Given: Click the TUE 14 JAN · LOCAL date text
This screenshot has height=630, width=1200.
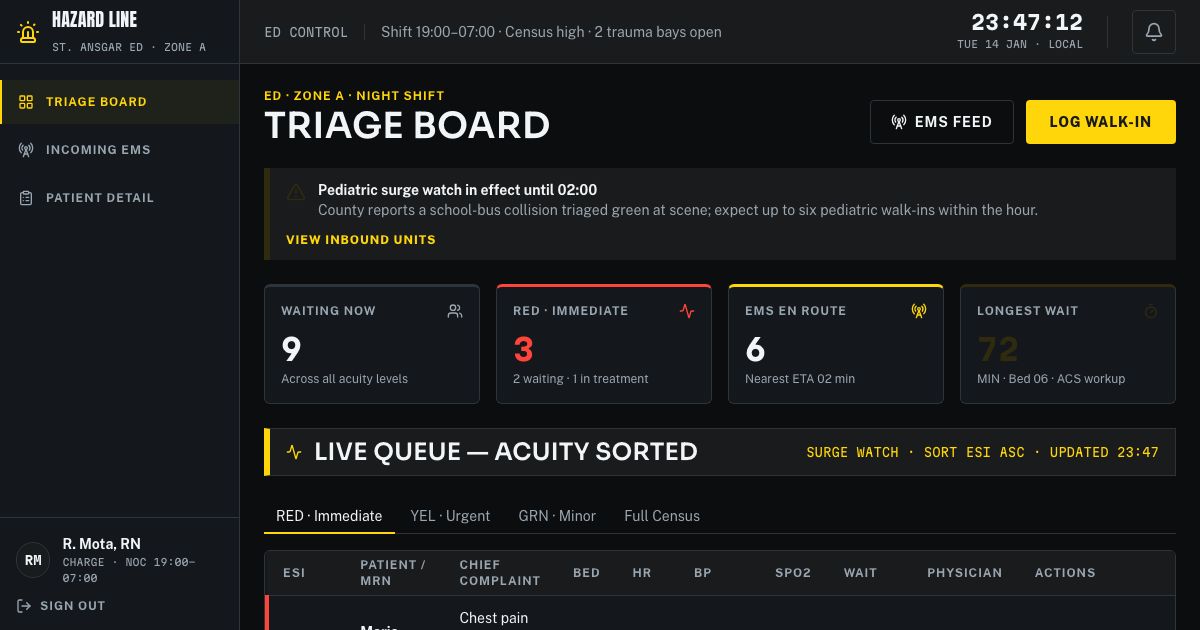Looking at the screenshot, I should (1020, 45).
